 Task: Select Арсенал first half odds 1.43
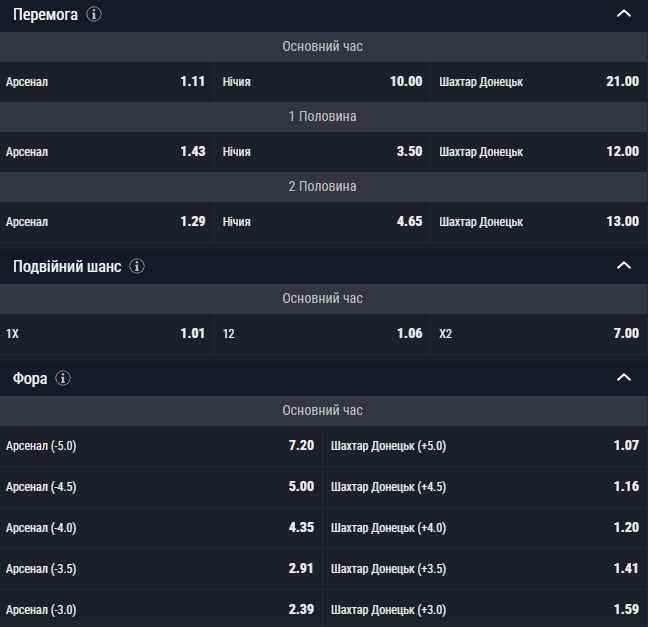(x=106, y=152)
